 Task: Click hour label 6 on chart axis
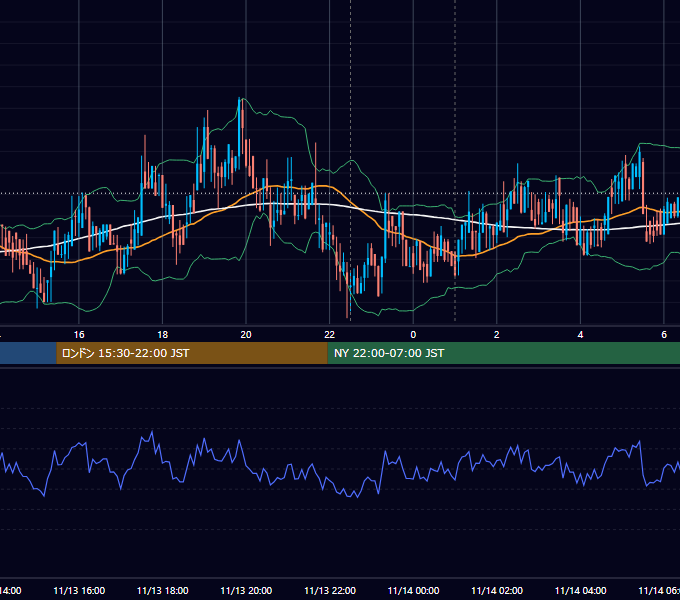(x=664, y=335)
